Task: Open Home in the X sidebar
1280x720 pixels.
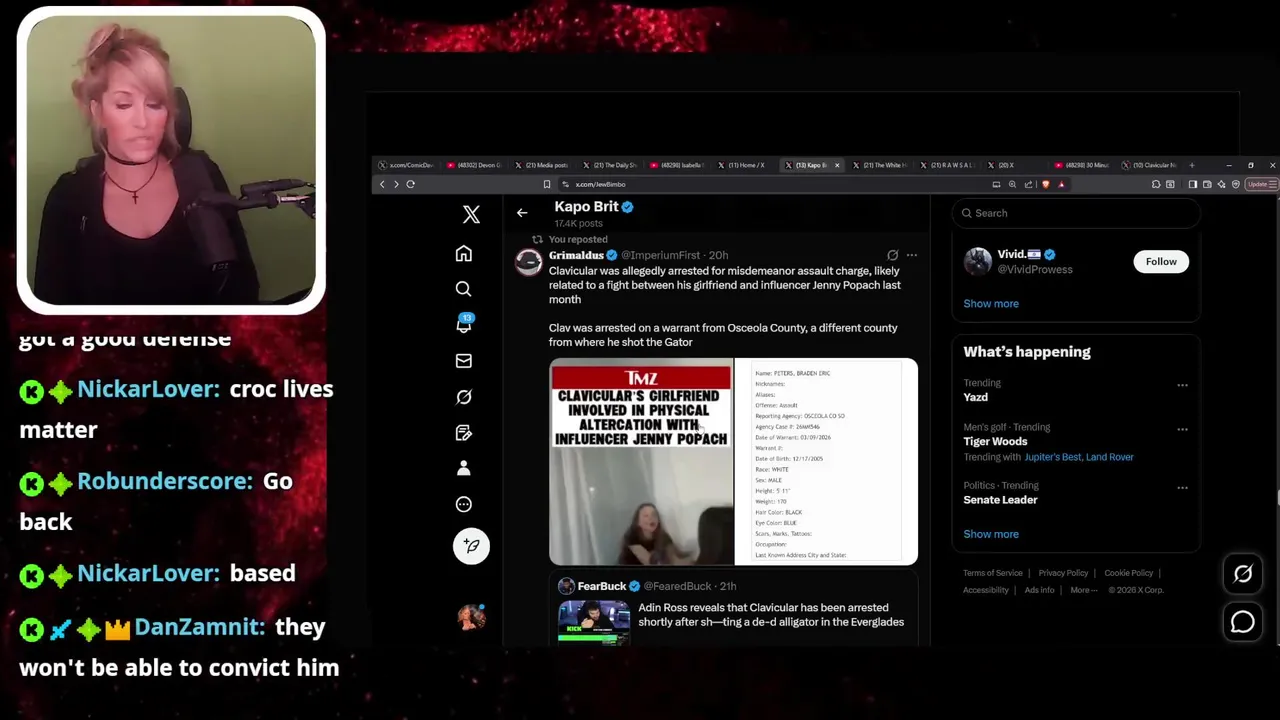Action: pos(463,254)
